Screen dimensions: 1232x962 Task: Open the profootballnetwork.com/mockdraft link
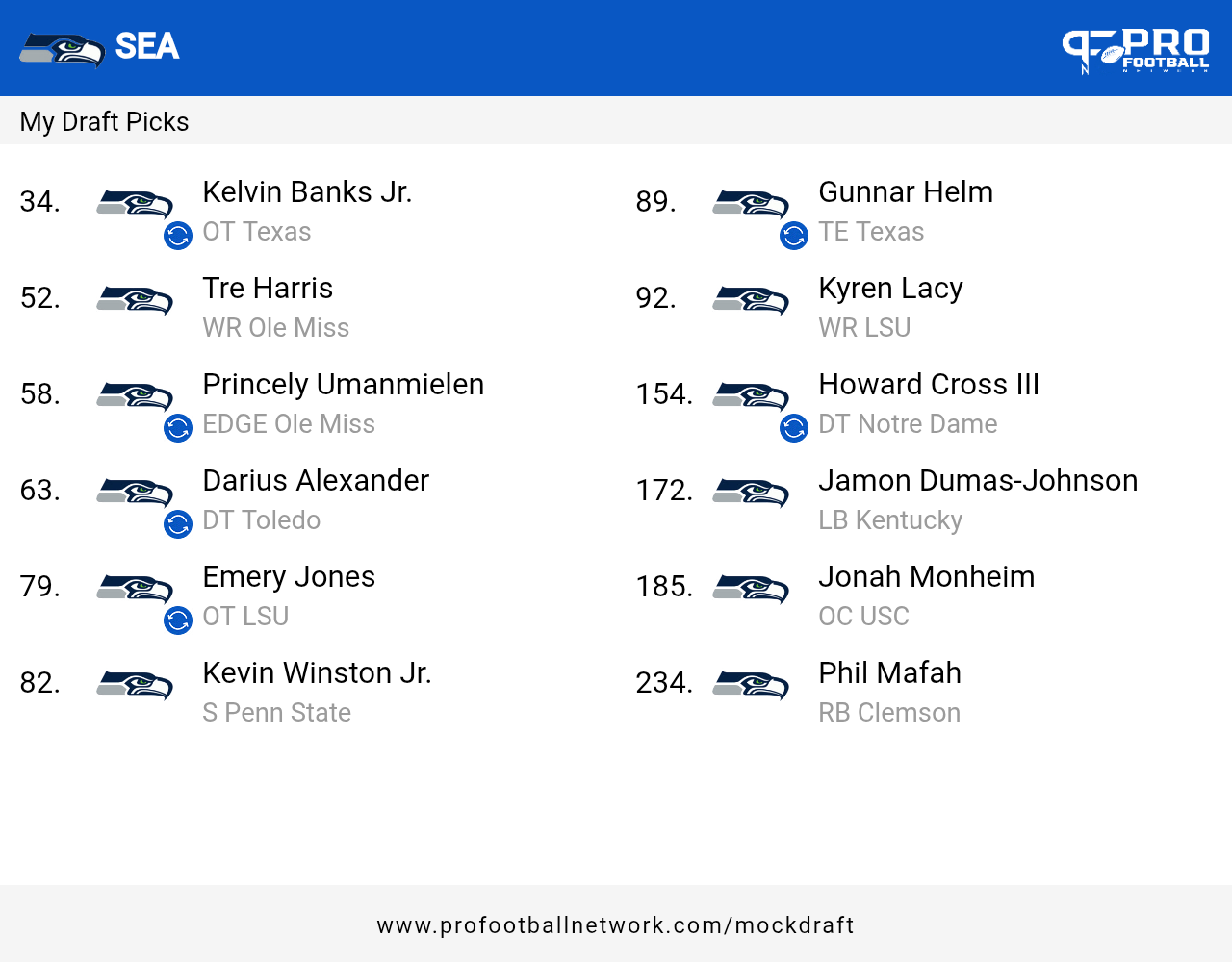tap(616, 925)
